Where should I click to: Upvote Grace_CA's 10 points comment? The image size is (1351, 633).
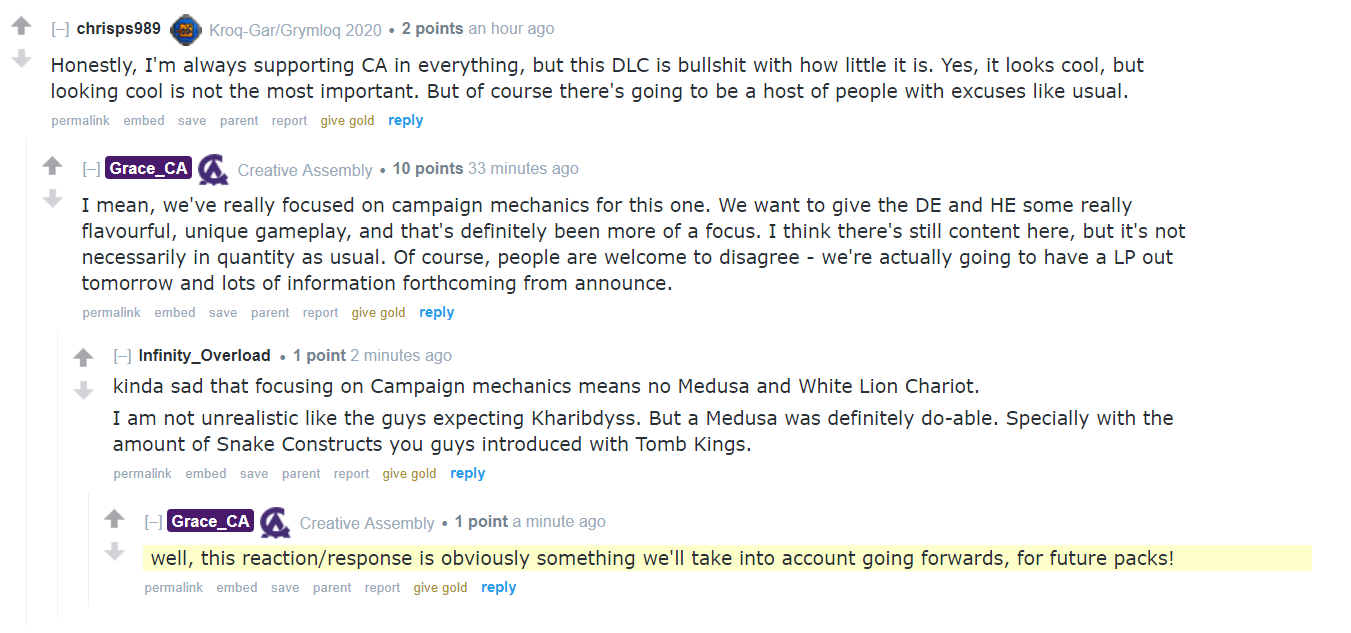[53, 166]
